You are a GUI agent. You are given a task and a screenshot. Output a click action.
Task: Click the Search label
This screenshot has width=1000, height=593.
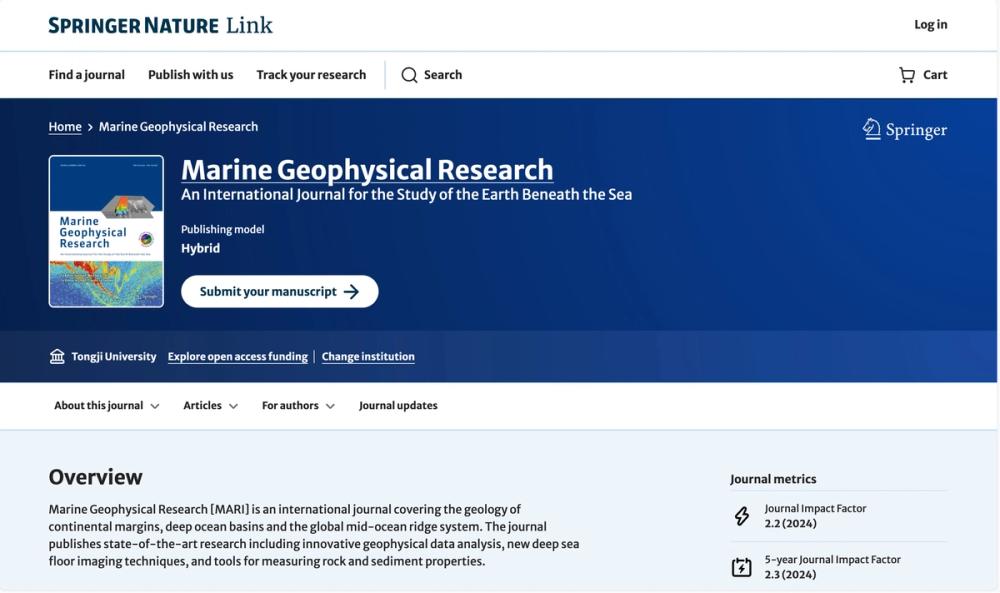coord(443,75)
